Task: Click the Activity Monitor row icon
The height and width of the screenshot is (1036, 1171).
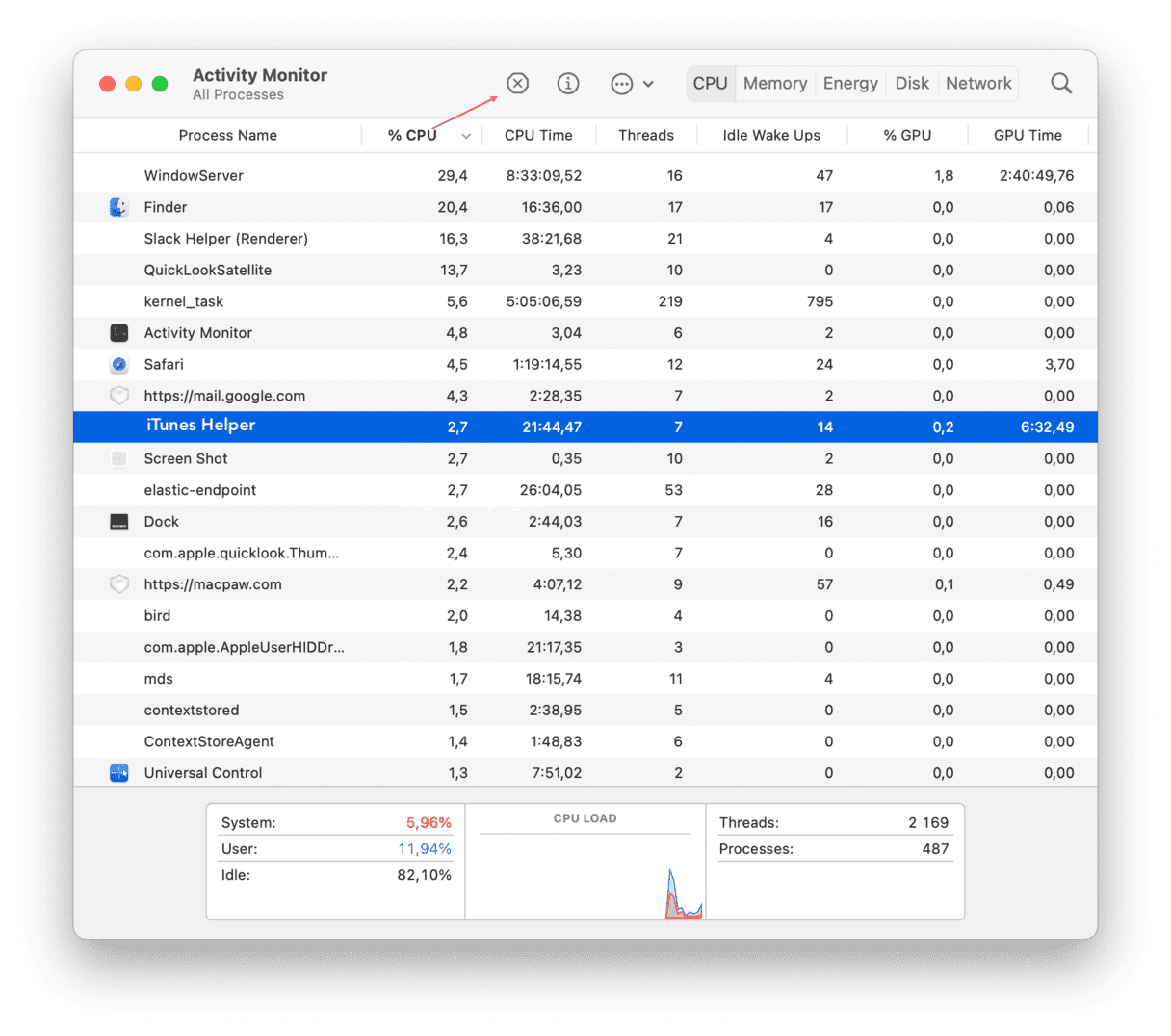Action: [x=119, y=333]
